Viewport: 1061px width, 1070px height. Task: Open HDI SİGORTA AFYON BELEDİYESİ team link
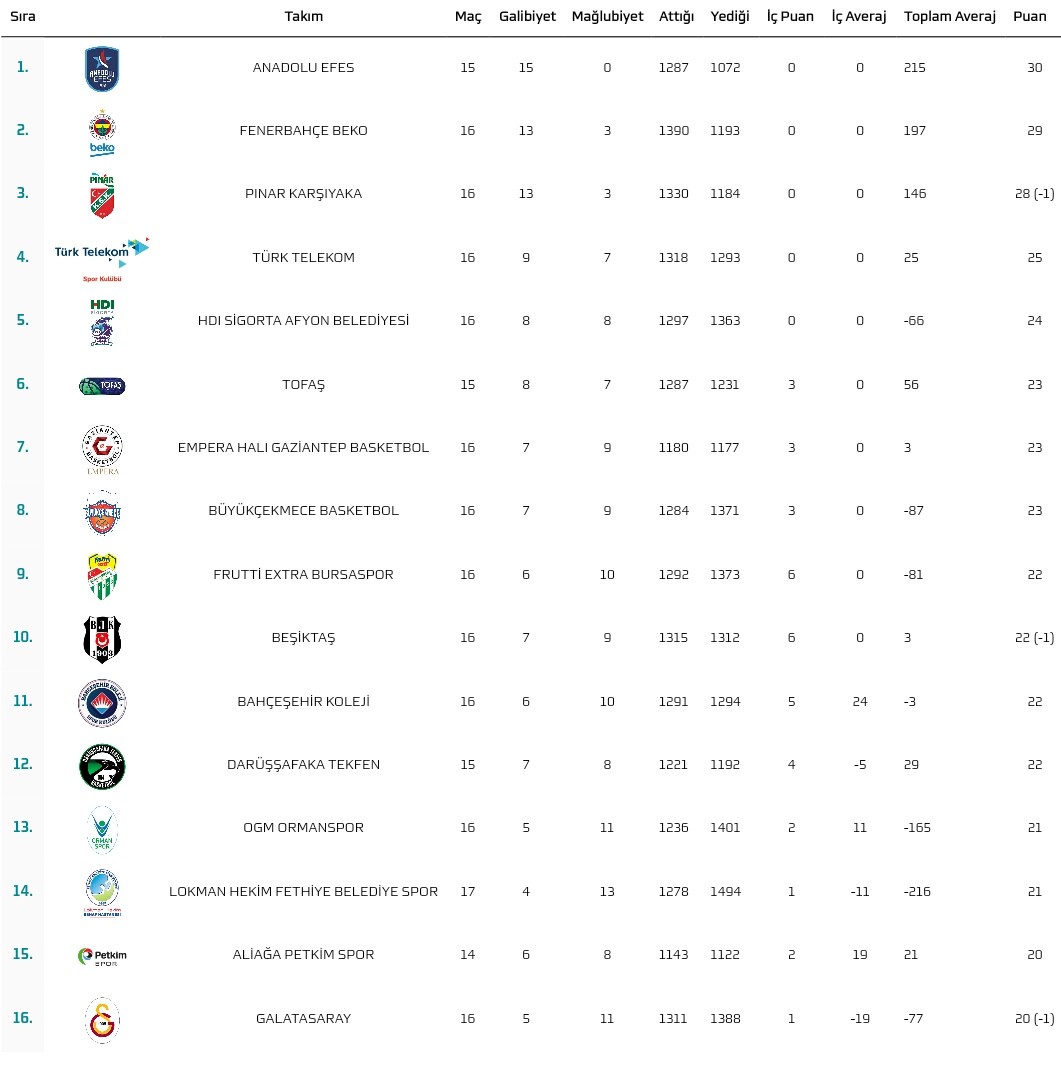pos(304,321)
